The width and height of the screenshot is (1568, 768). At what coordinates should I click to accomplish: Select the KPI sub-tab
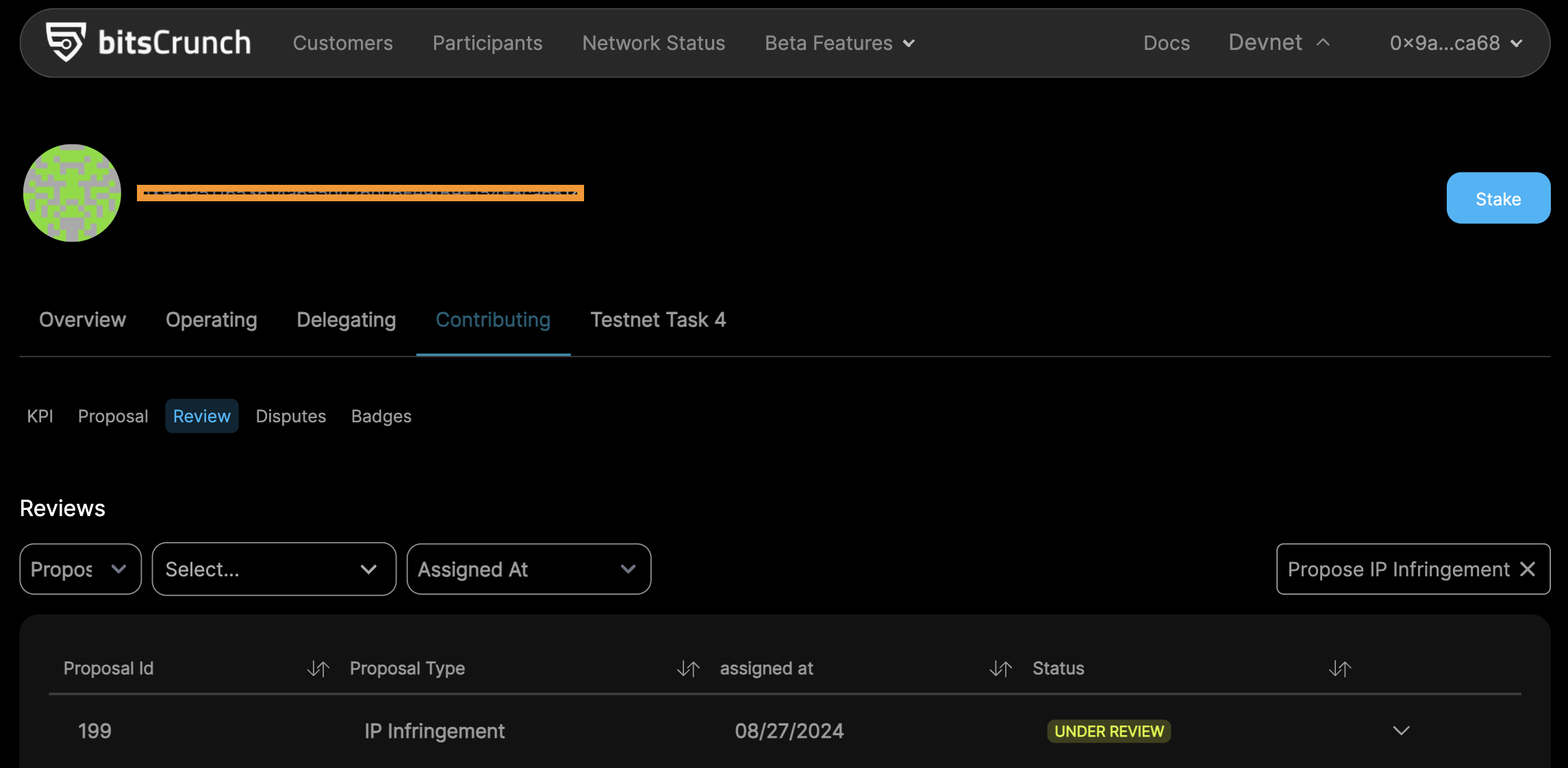40,416
